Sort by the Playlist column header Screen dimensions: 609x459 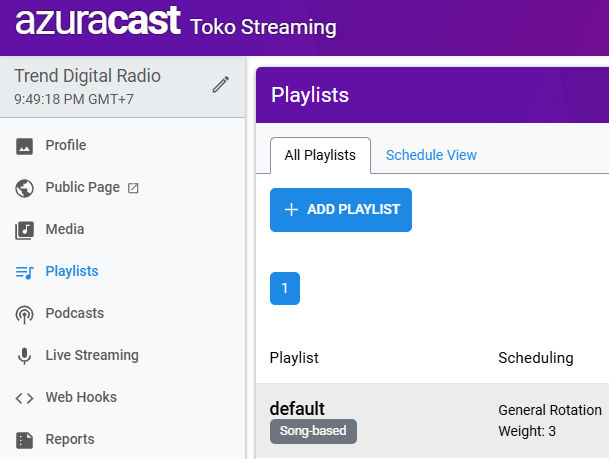tap(294, 358)
